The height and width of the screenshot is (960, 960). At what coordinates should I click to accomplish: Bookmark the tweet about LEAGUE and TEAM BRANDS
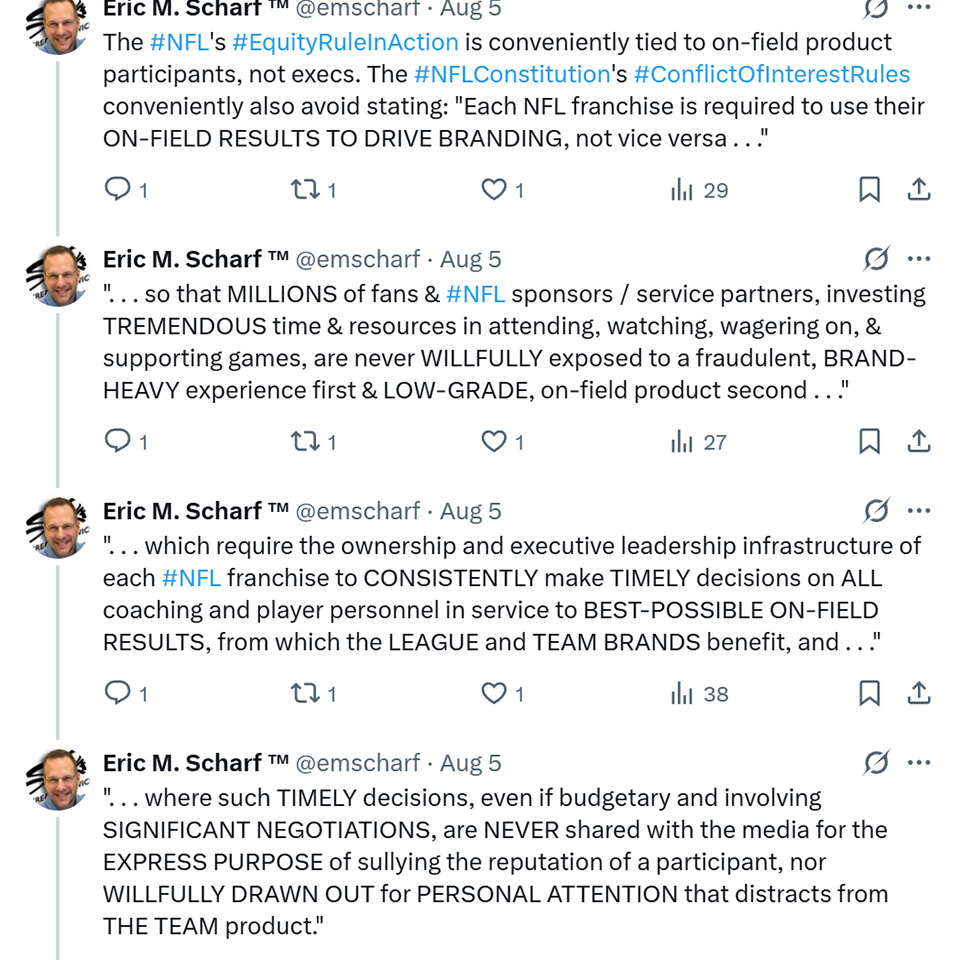click(869, 693)
